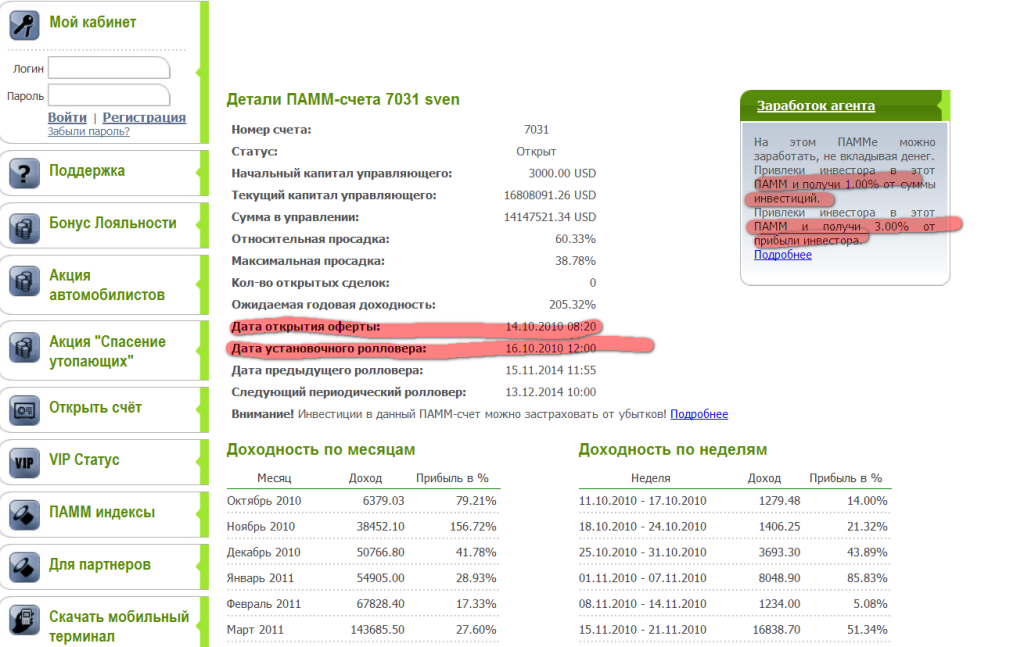Click the week 11.10.2010 - 17.10.2010
1024x647 pixels.
pos(643,501)
